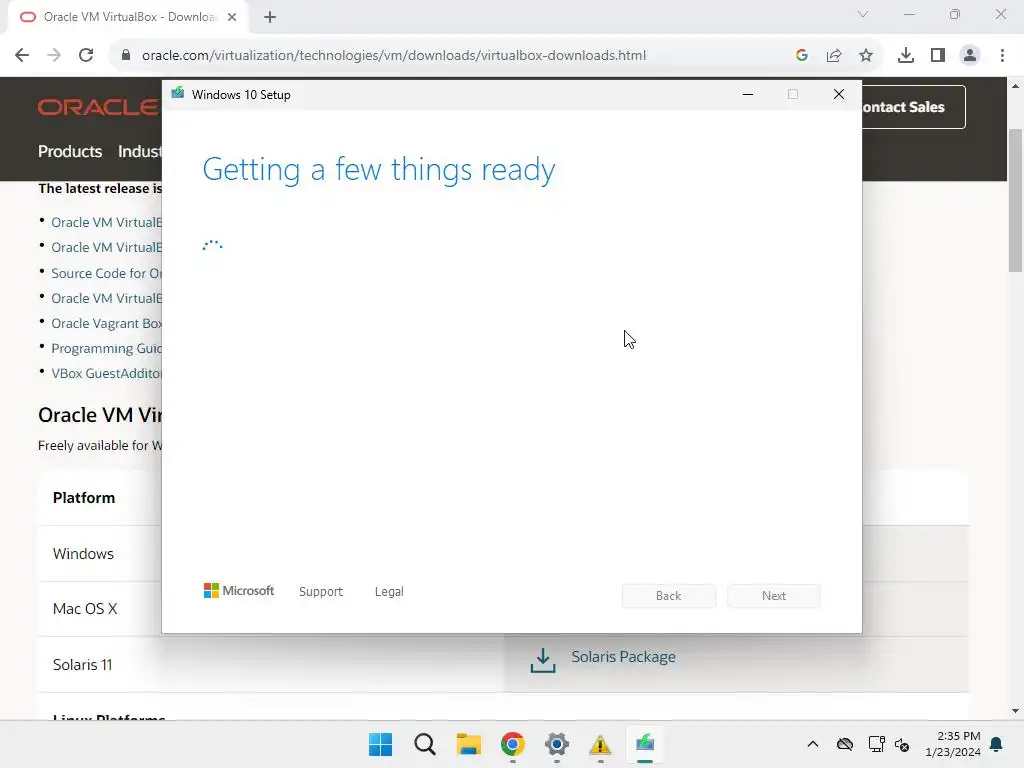Screen dimensions: 1024x768
Task: Switch to the Oracle VM VirtualBox tab
Action: tap(129, 17)
